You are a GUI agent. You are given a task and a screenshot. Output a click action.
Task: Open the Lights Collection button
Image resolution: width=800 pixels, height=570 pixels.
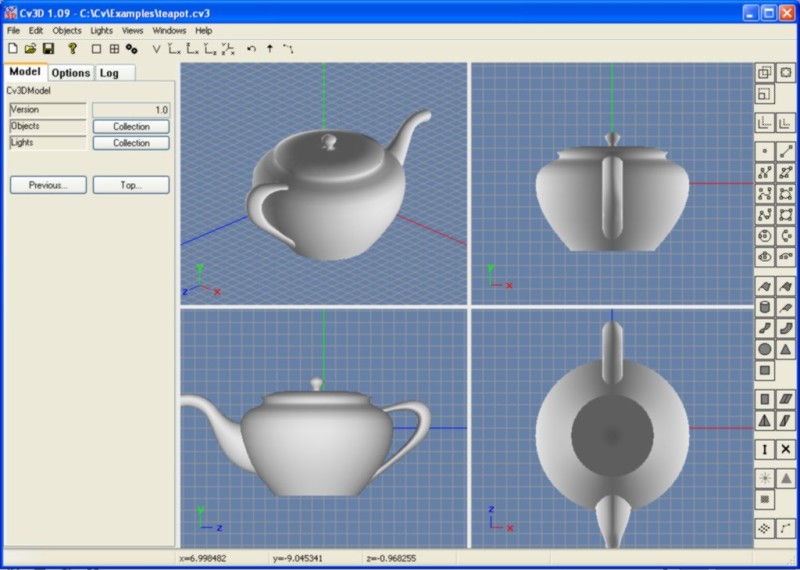(x=131, y=143)
